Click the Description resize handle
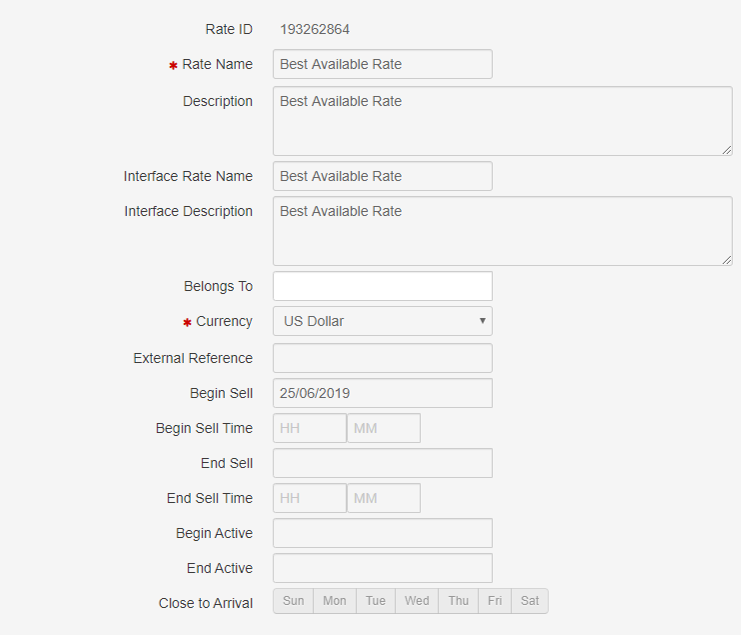 [x=727, y=150]
